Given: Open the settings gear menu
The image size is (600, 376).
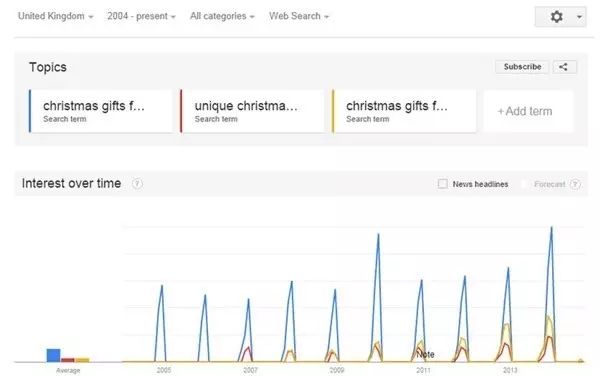Looking at the screenshot, I should point(556,16).
